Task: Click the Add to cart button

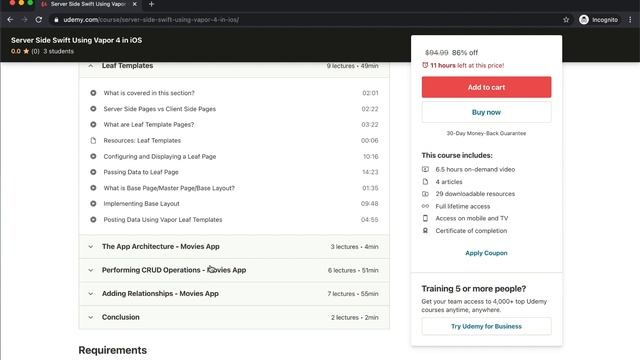Action: (486, 87)
